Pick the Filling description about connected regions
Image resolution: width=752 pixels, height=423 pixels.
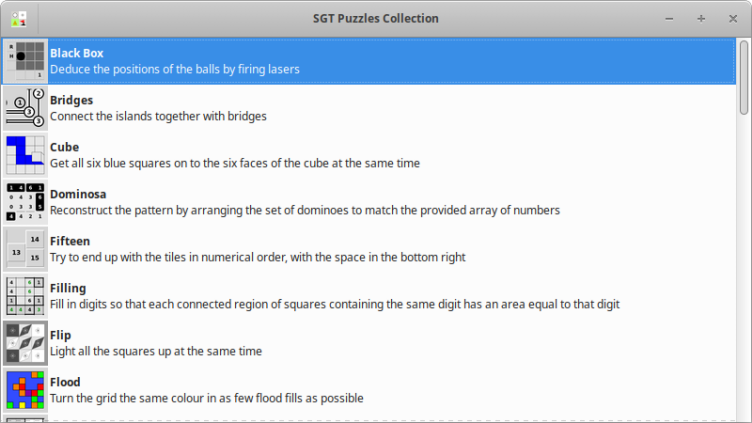coord(336,304)
